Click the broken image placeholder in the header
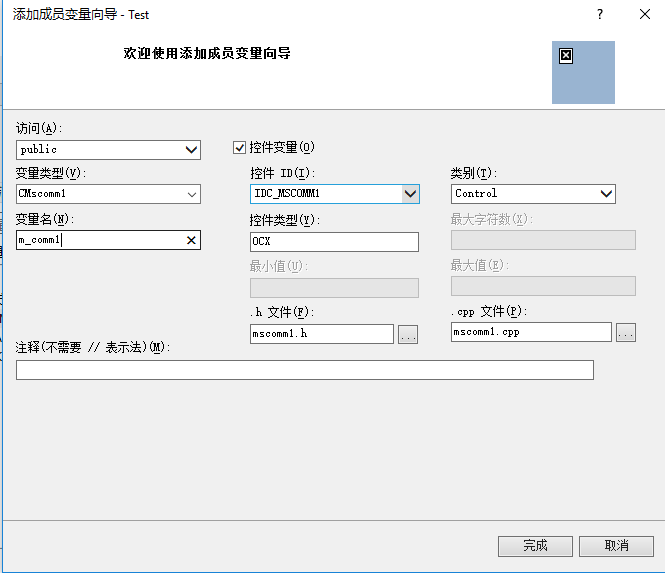 (x=566, y=56)
